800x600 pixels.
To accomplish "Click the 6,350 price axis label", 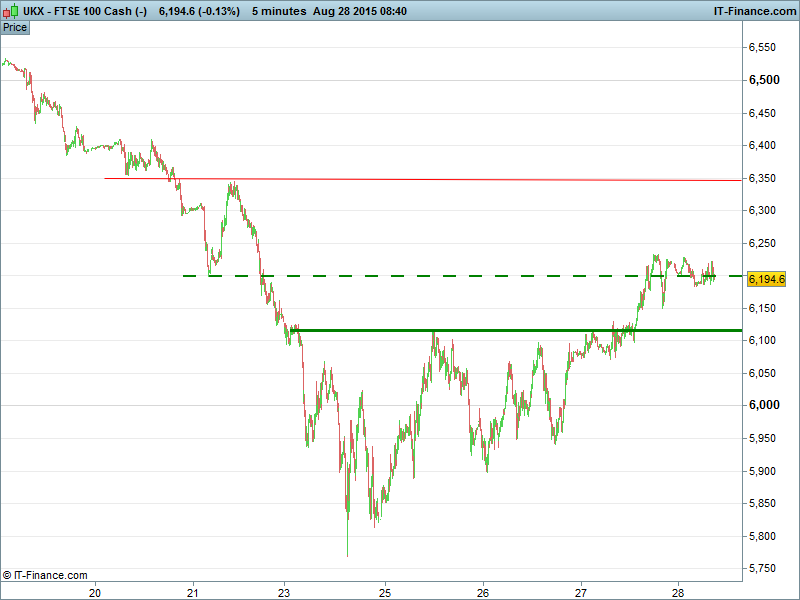I will click(x=765, y=178).
